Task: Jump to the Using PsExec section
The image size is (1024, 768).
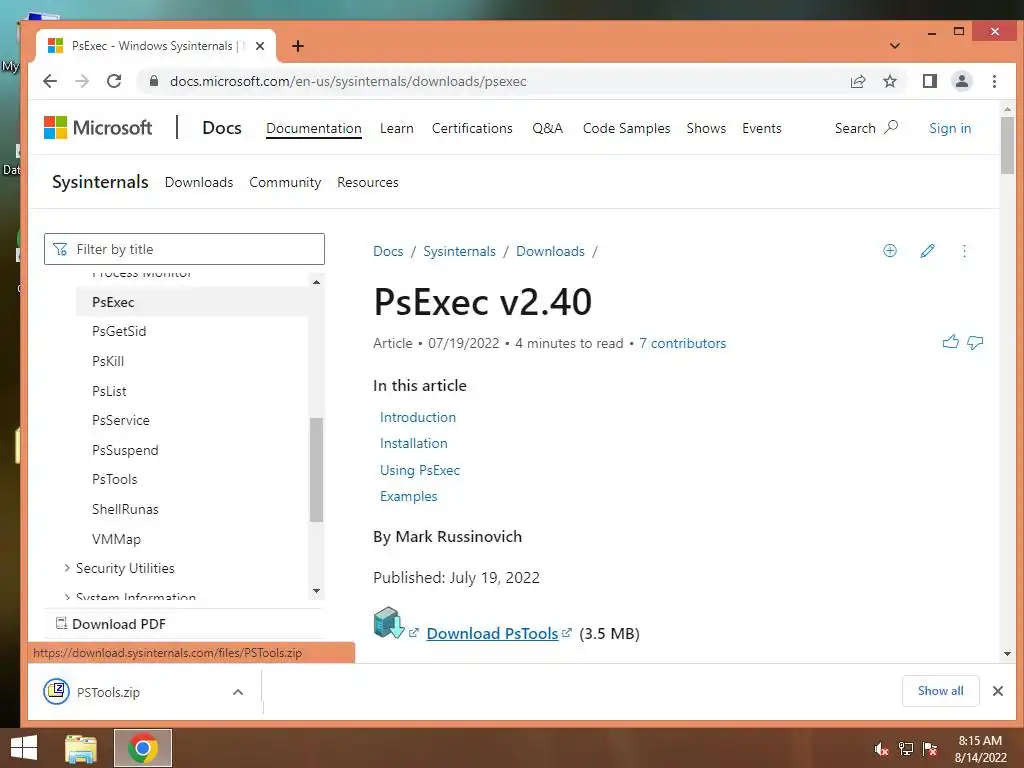Action: pyautogui.click(x=420, y=470)
